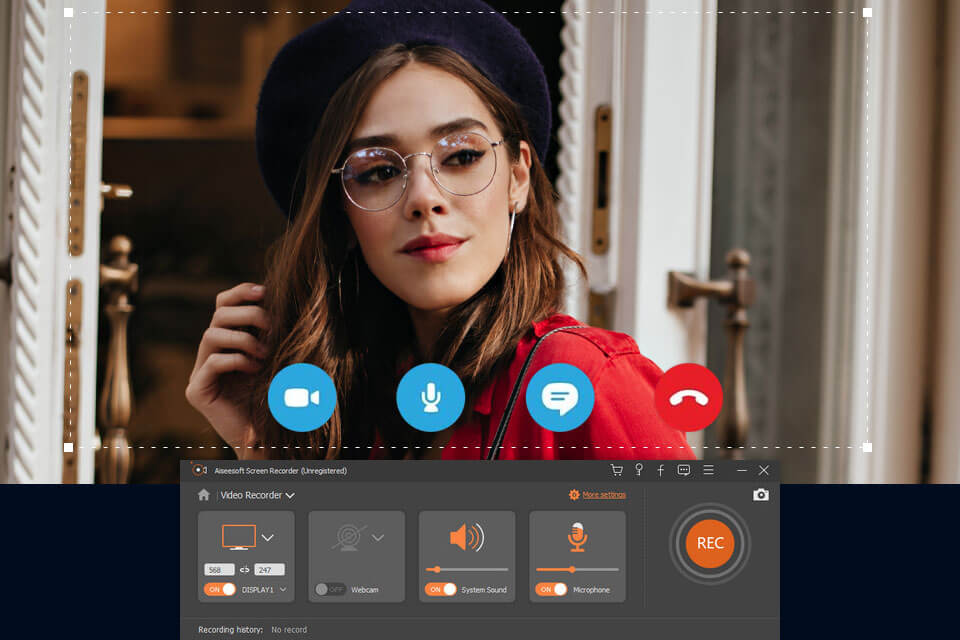Start recording with REC button

point(710,543)
